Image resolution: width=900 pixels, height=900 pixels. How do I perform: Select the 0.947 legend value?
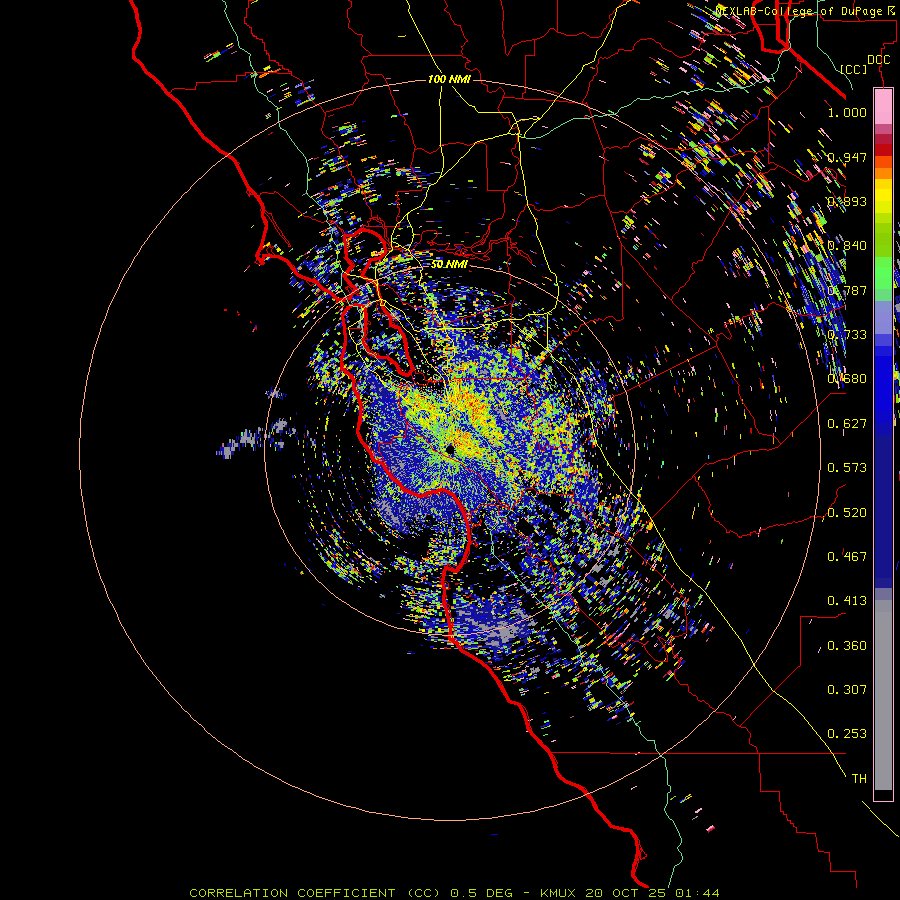click(847, 157)
